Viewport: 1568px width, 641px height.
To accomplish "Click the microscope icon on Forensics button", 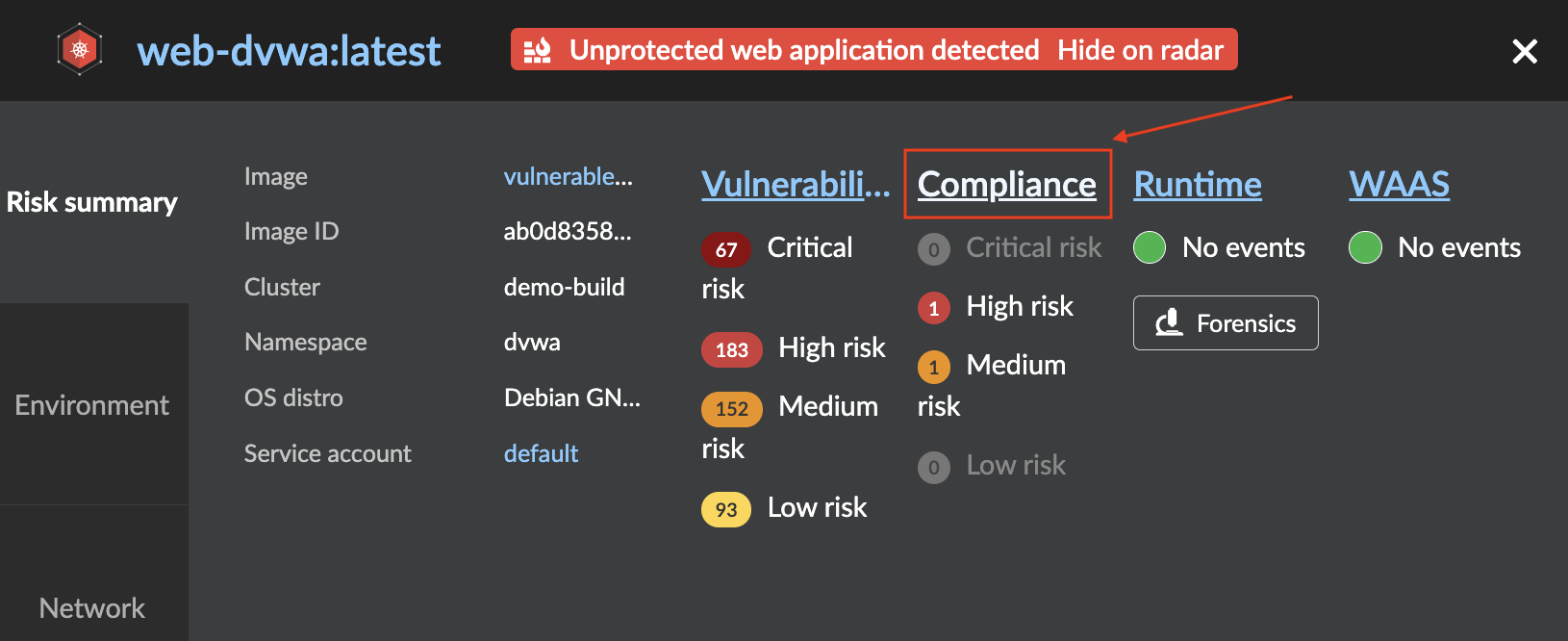I will [1169, 322].
